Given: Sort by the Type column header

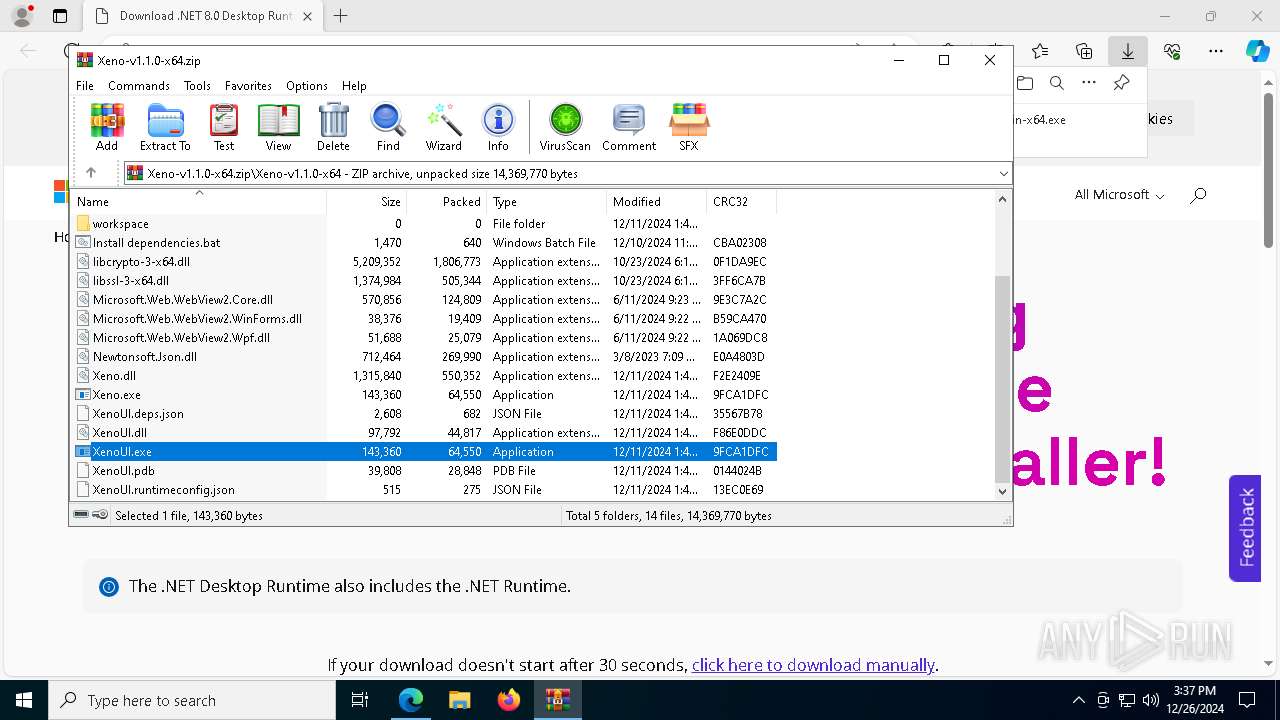Looking at the screenshot, I should pyautogui.click(x=547, y=201).
